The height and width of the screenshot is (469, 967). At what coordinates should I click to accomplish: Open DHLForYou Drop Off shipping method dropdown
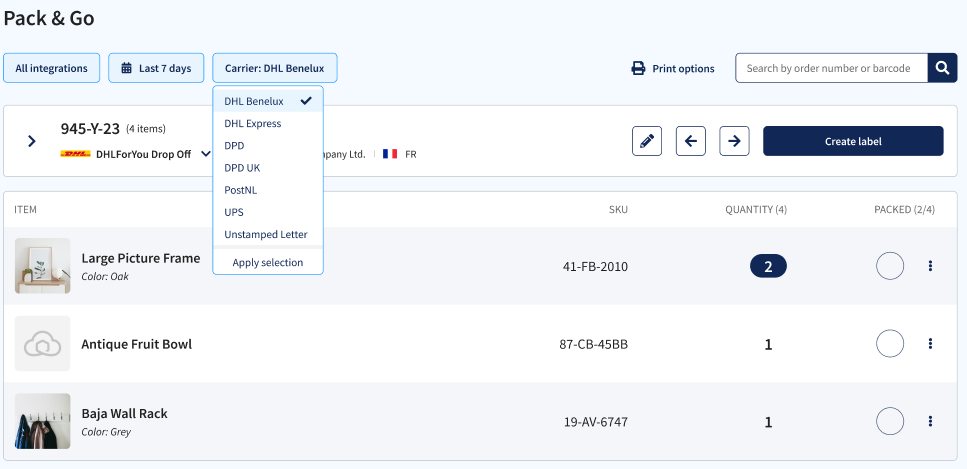[136, 154]
